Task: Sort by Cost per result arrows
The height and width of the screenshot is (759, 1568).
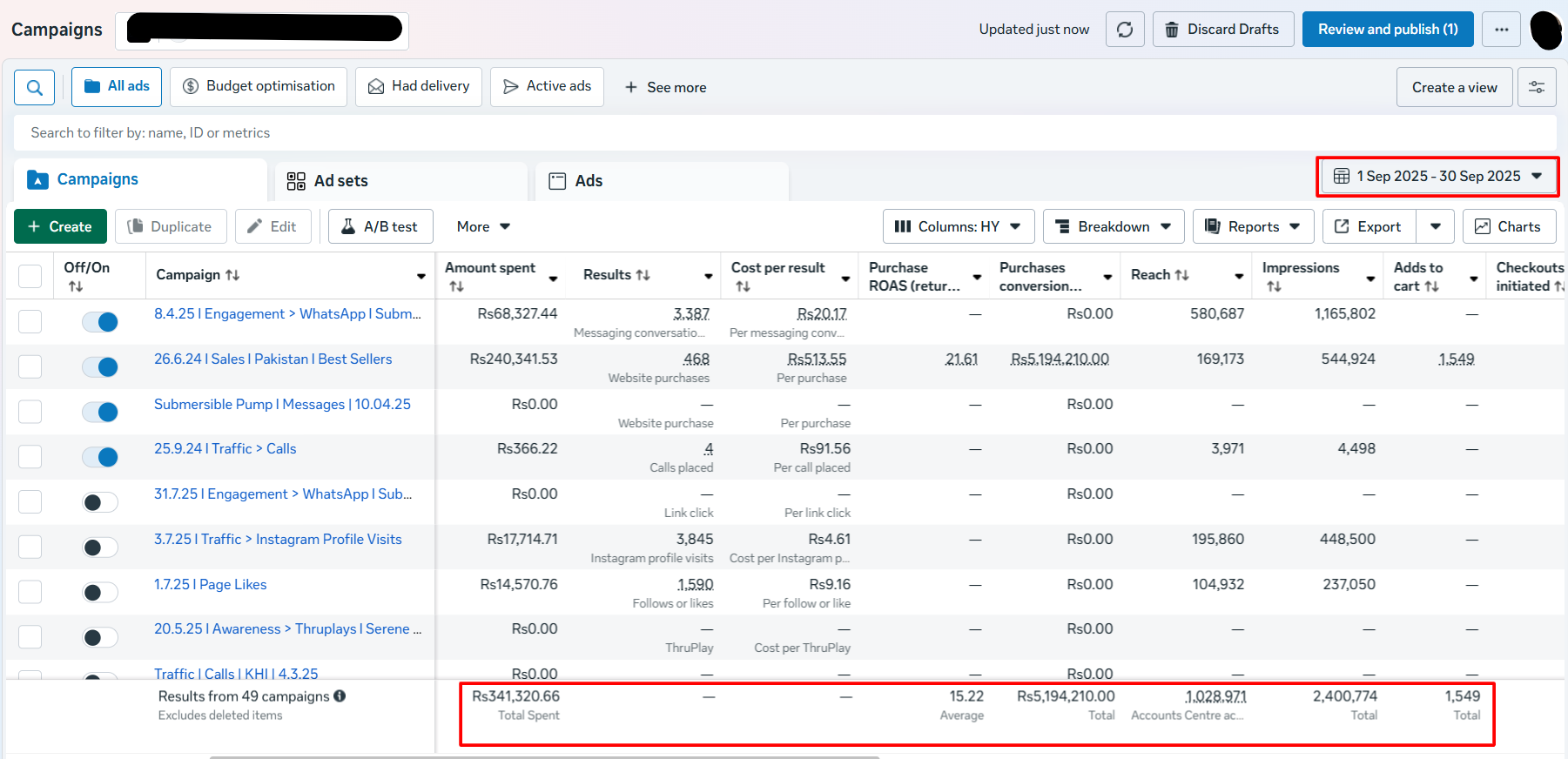Action: (743, 286)
